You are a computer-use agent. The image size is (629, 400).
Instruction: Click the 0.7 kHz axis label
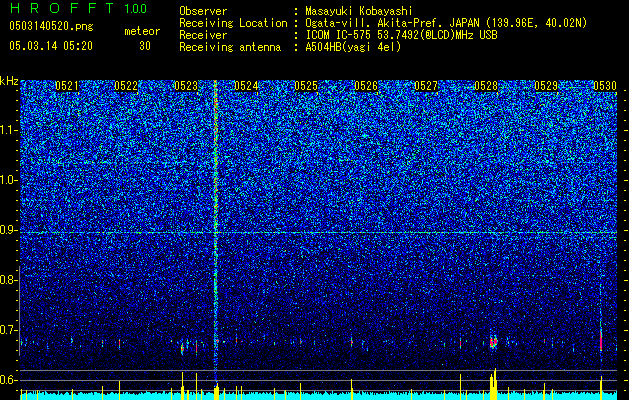pos(8,330)
